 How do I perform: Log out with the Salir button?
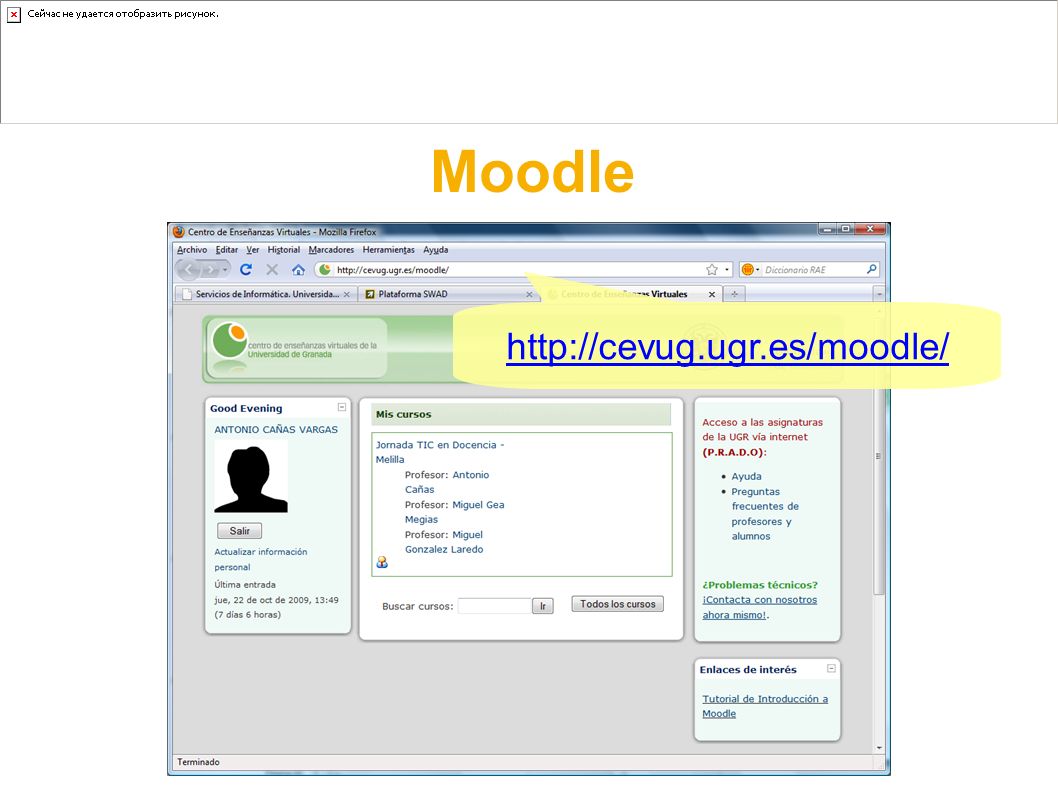click(240, 531)
